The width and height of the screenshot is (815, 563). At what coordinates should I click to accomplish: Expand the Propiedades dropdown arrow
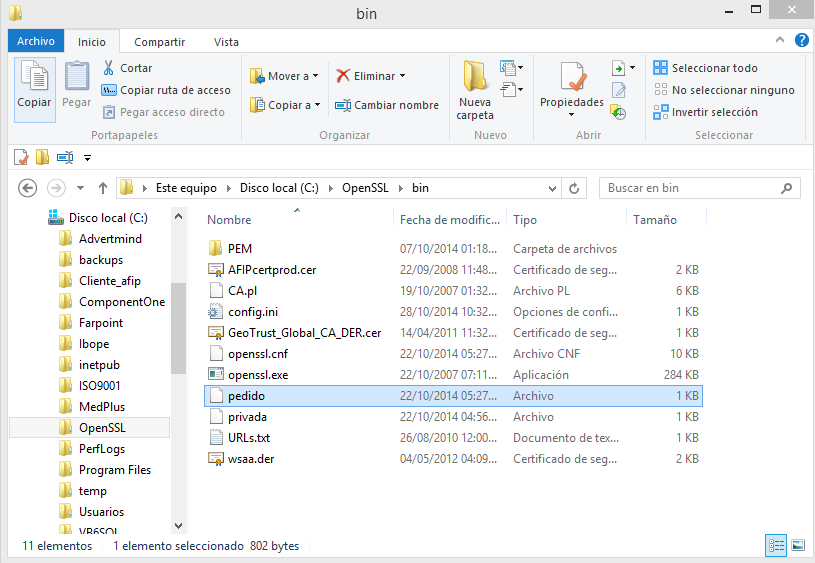click(572, 114)
